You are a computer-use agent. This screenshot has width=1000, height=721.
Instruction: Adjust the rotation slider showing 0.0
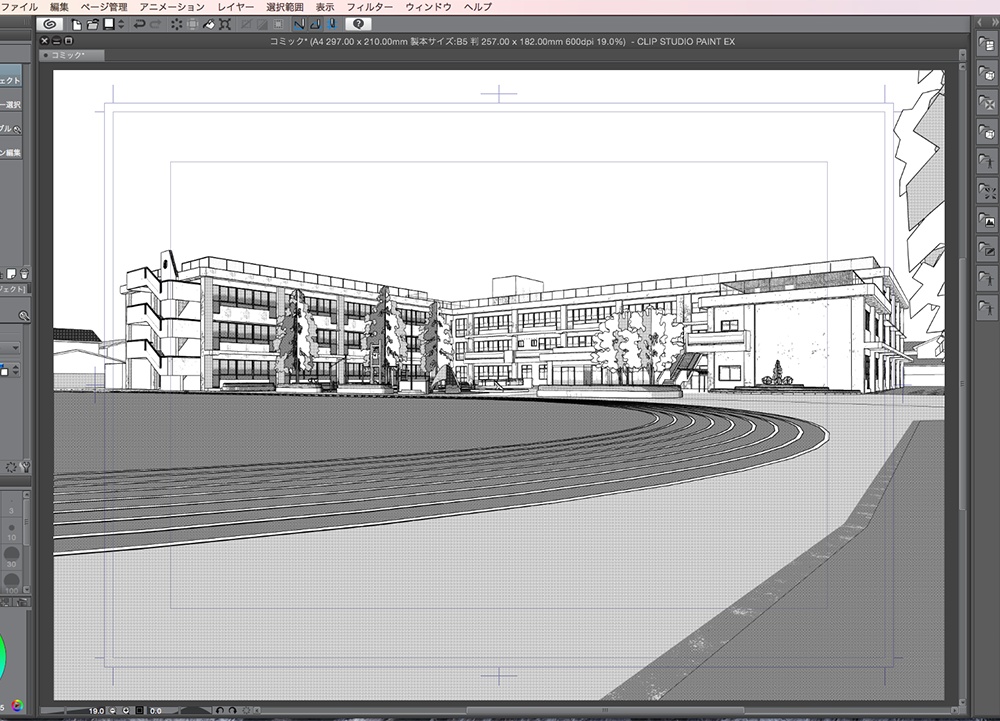[x=180, y=710]
